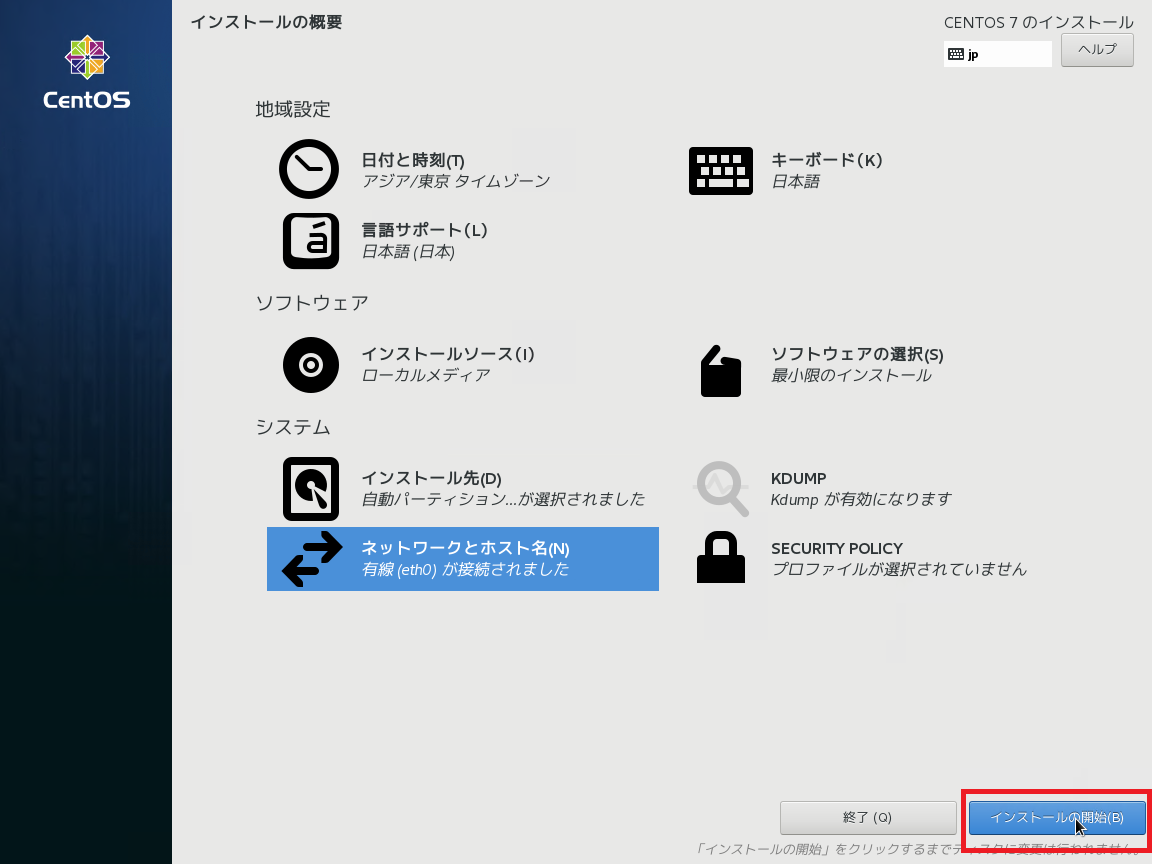
Task: Click the 自動パーティション status text
Action: [x=503, y=500]
